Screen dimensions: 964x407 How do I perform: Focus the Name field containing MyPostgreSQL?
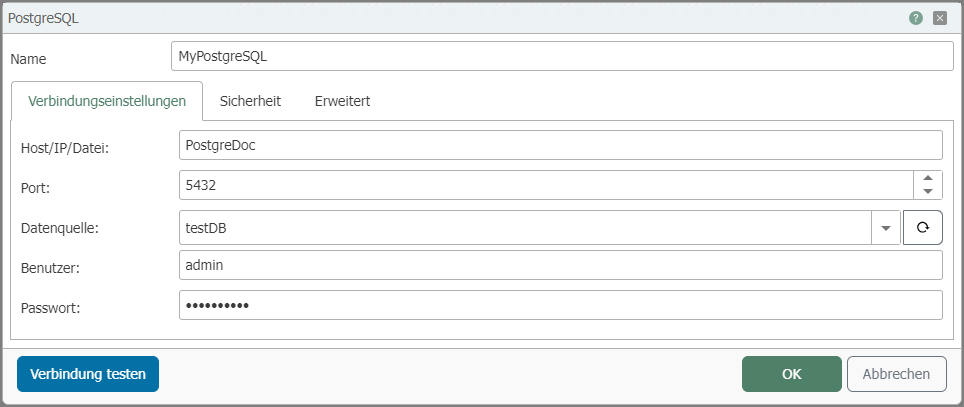pos(562,57)
